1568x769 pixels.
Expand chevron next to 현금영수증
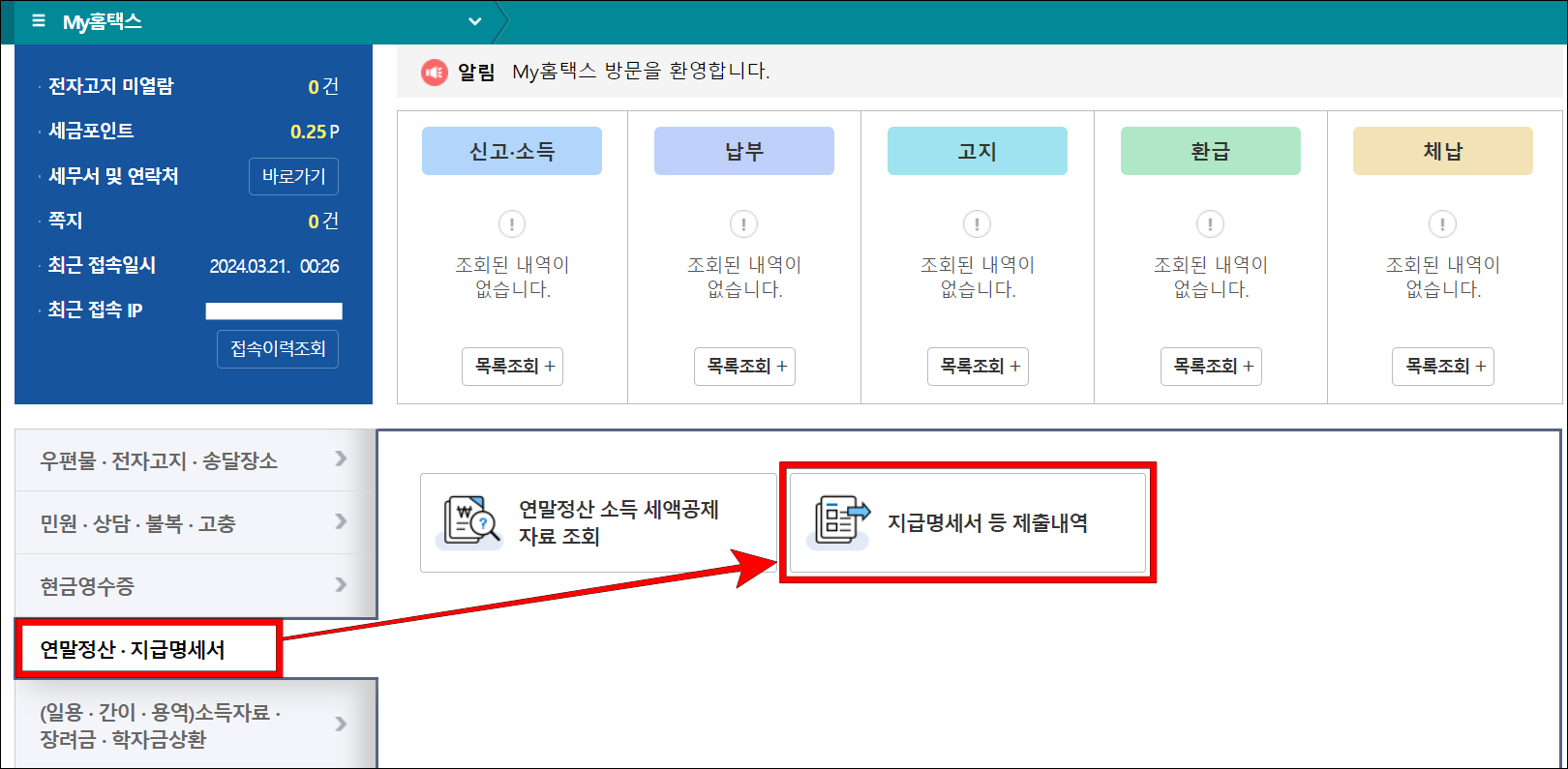(x=341, y=584)
